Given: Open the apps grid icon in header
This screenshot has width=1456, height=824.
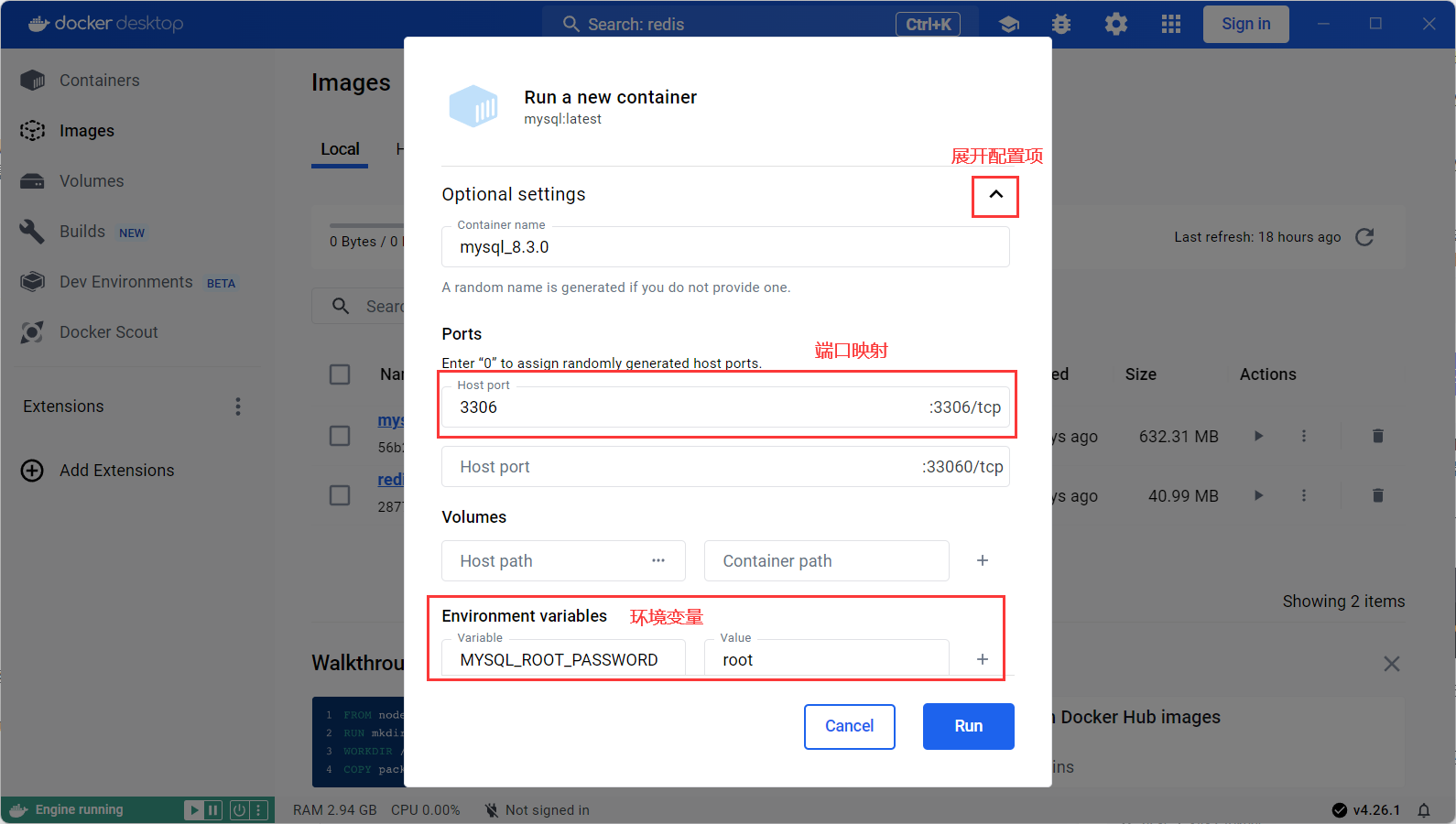Looking at the screenshot, I should tap(1171, 24).
